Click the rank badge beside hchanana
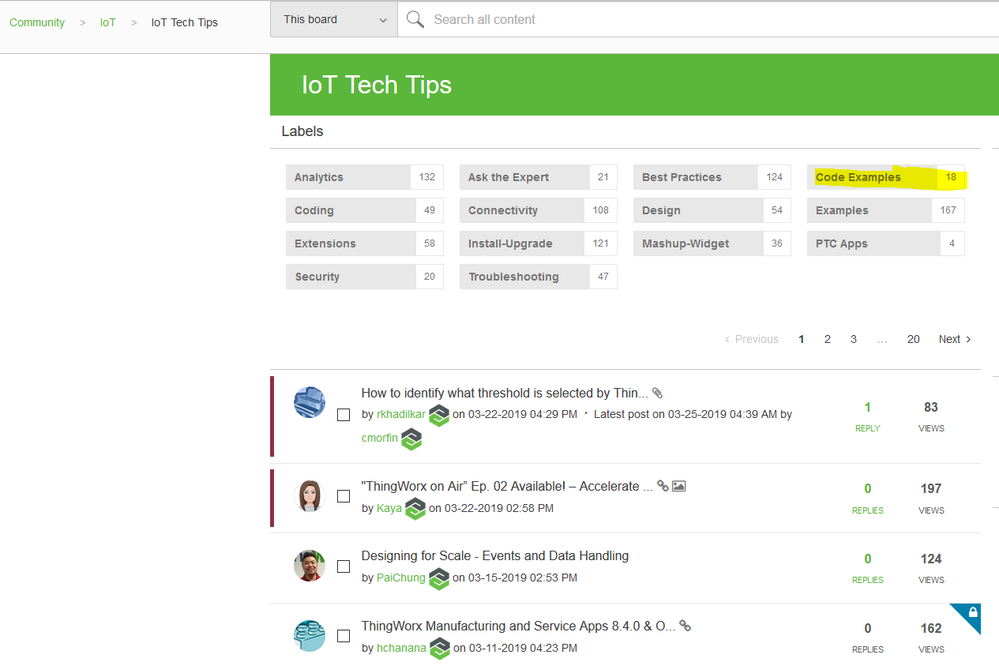The width and height of the screenshot is (999, 667). [440, 649]
